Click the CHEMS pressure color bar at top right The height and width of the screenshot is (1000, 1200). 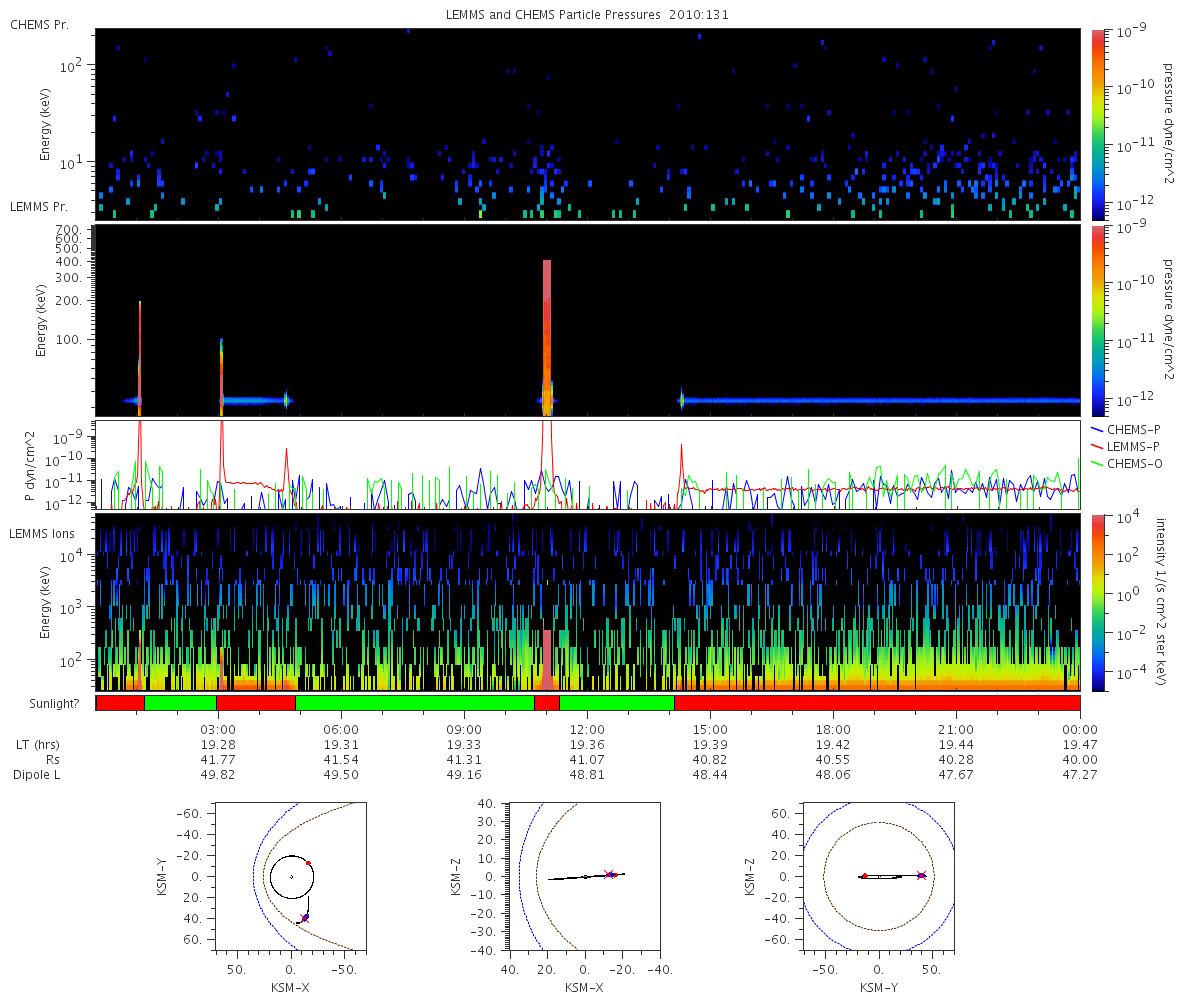1097,124
